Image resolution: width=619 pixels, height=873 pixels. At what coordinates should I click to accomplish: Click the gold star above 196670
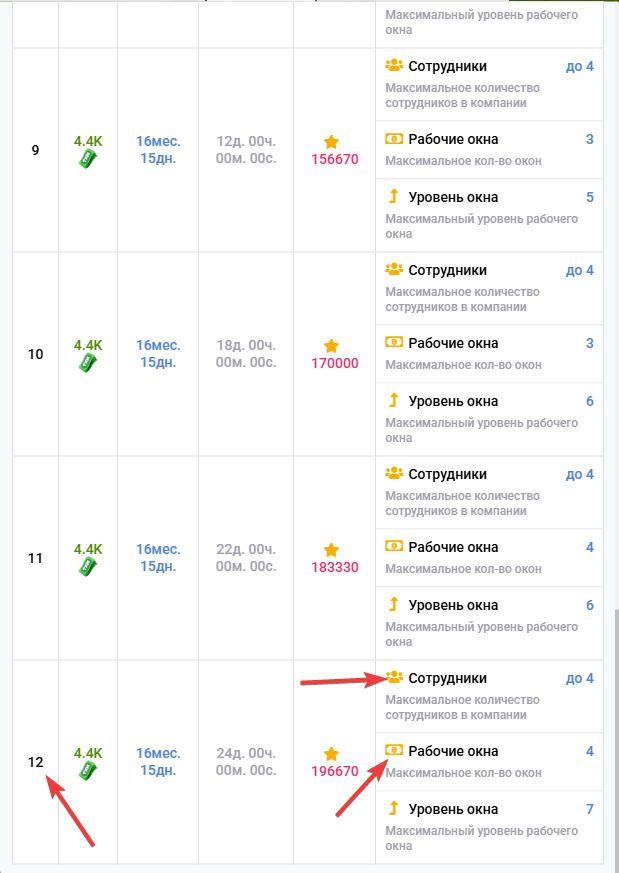click(x=331, y=754)
